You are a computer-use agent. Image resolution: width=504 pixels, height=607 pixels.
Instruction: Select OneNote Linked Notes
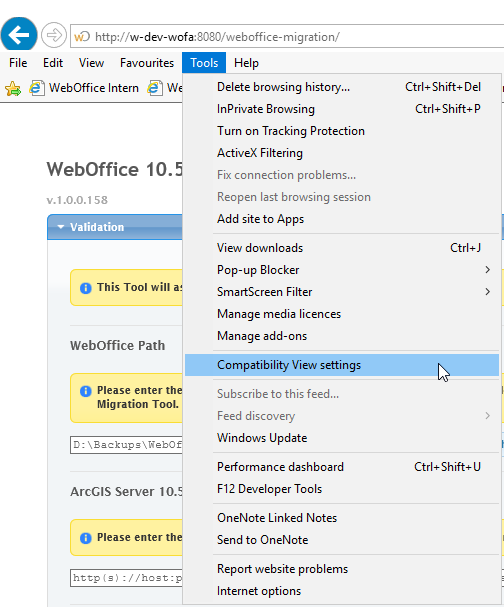point(342,518)
